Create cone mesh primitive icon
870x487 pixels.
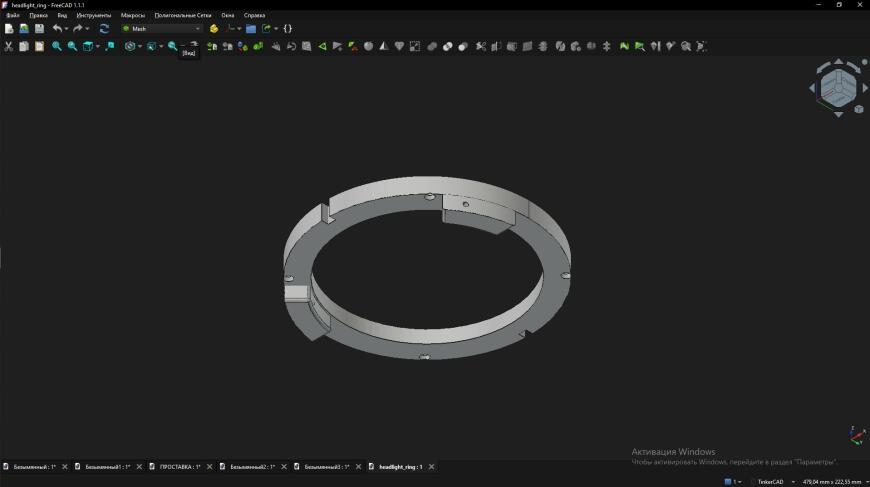(x=384, y=46)
